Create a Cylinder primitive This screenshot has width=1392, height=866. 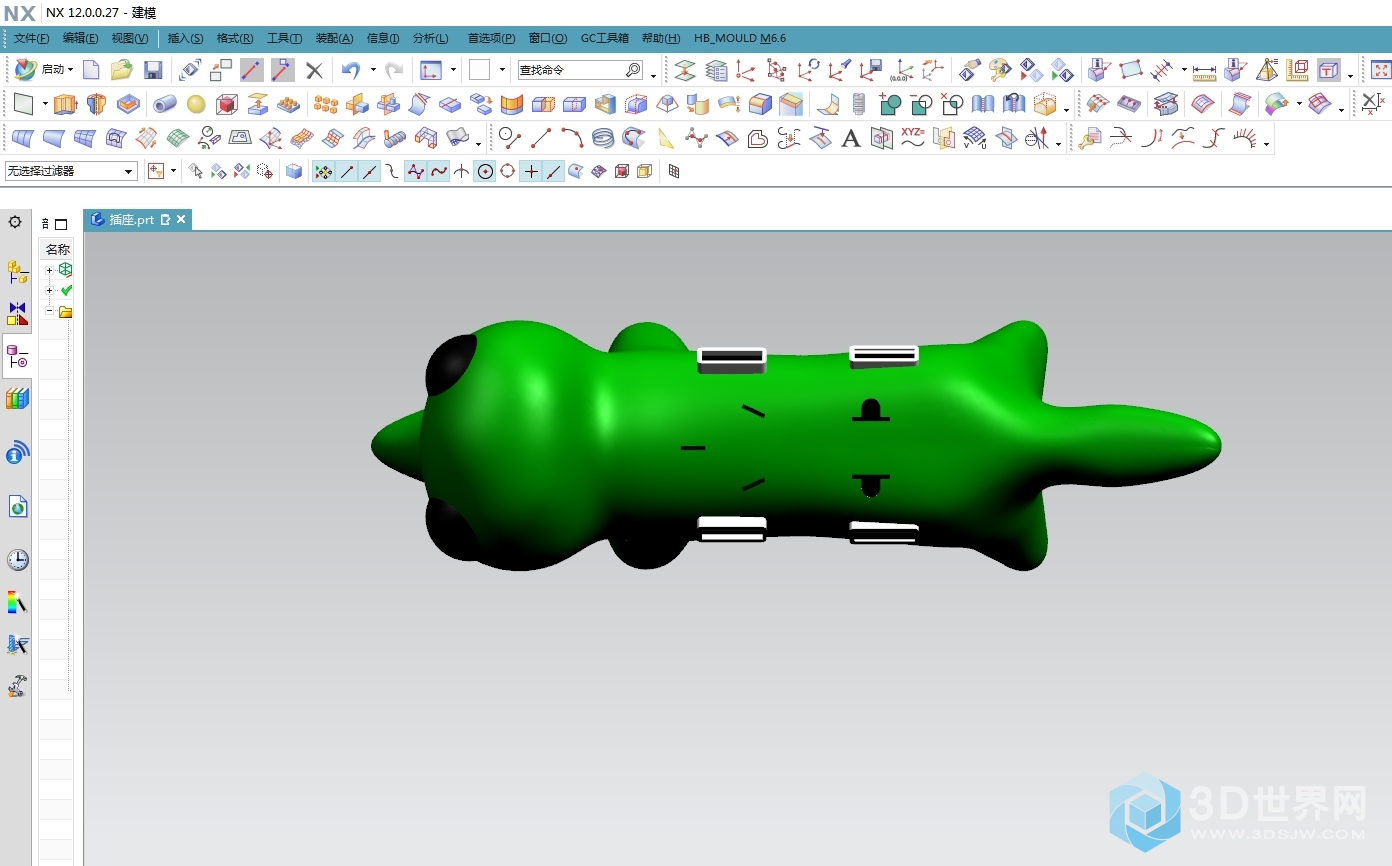coord(165,104)
